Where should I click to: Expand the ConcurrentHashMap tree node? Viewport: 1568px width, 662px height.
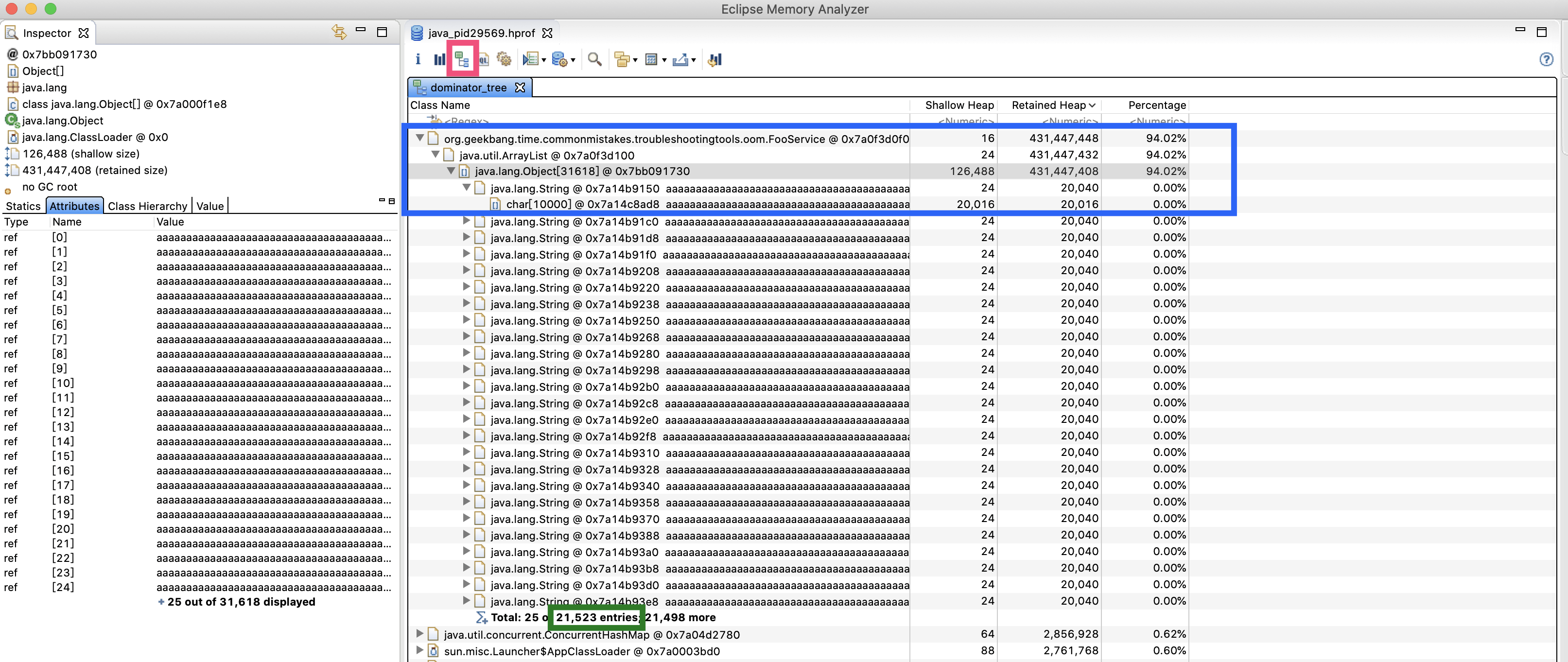[419, 634]
